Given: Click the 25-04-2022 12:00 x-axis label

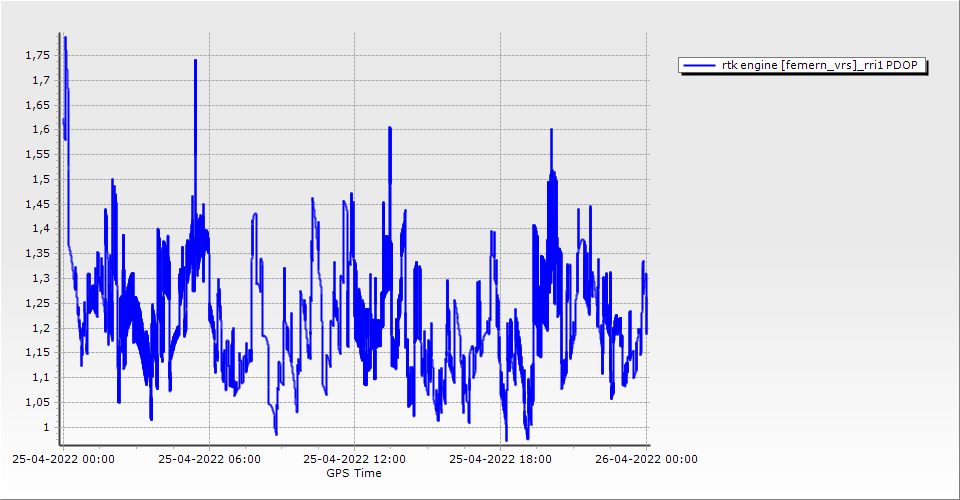Looking at the screenshot, I should [354, 460].
